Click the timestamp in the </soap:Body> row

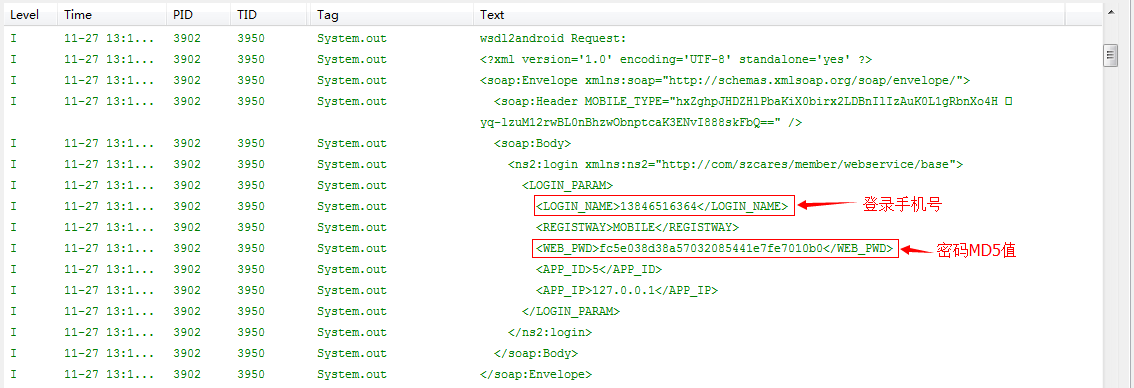pos(109,353)
